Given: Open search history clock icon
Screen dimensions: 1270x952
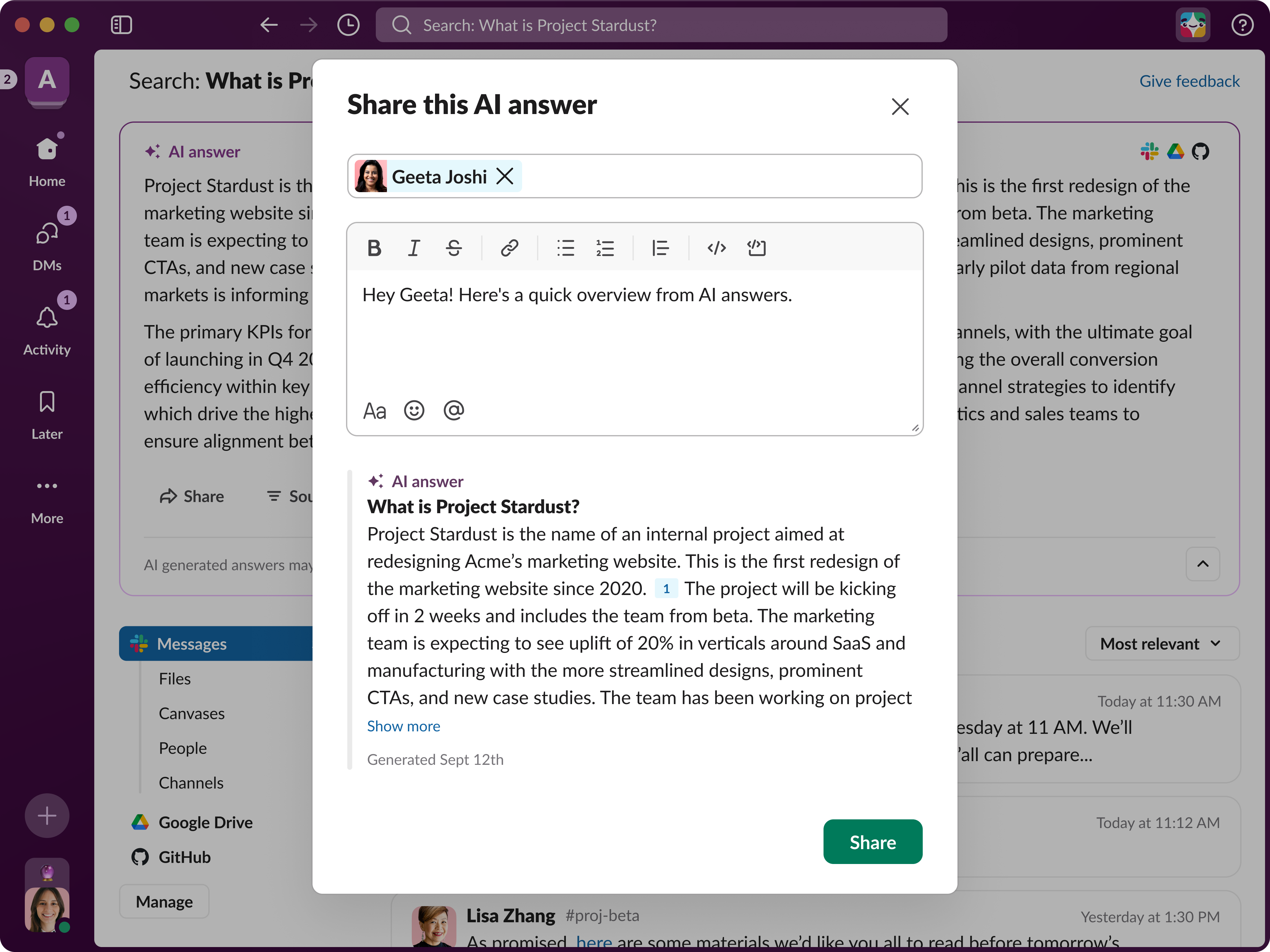Looking at the screenshot, I should pyautogui.click(x=348, y=25).
